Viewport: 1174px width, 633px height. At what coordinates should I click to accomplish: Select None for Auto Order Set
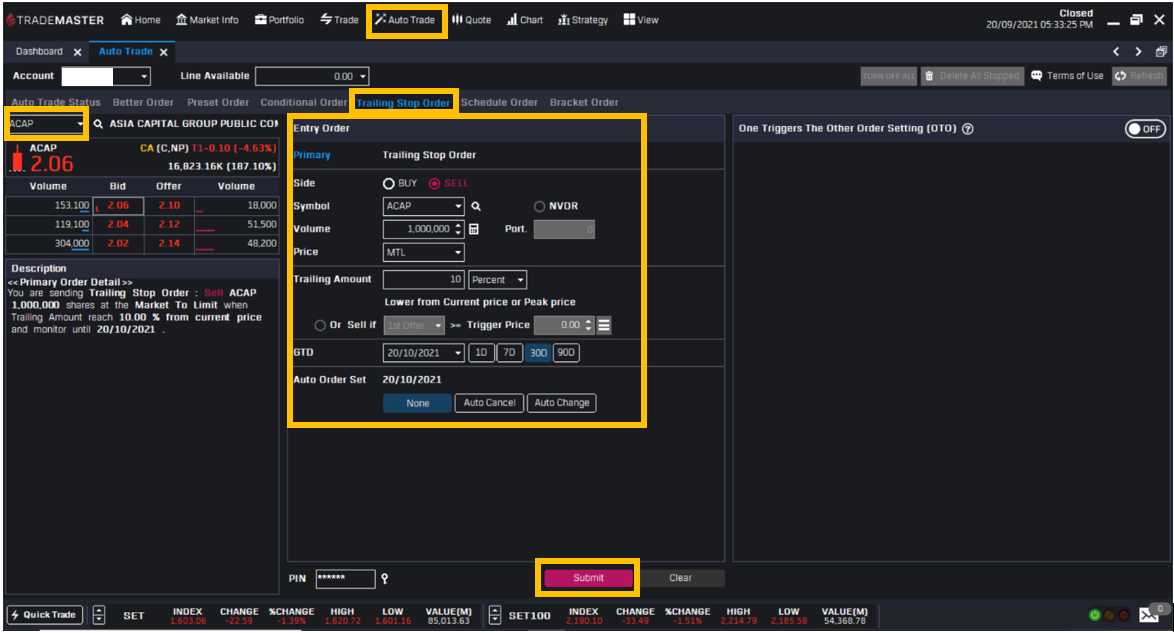(x=418, y=403)
